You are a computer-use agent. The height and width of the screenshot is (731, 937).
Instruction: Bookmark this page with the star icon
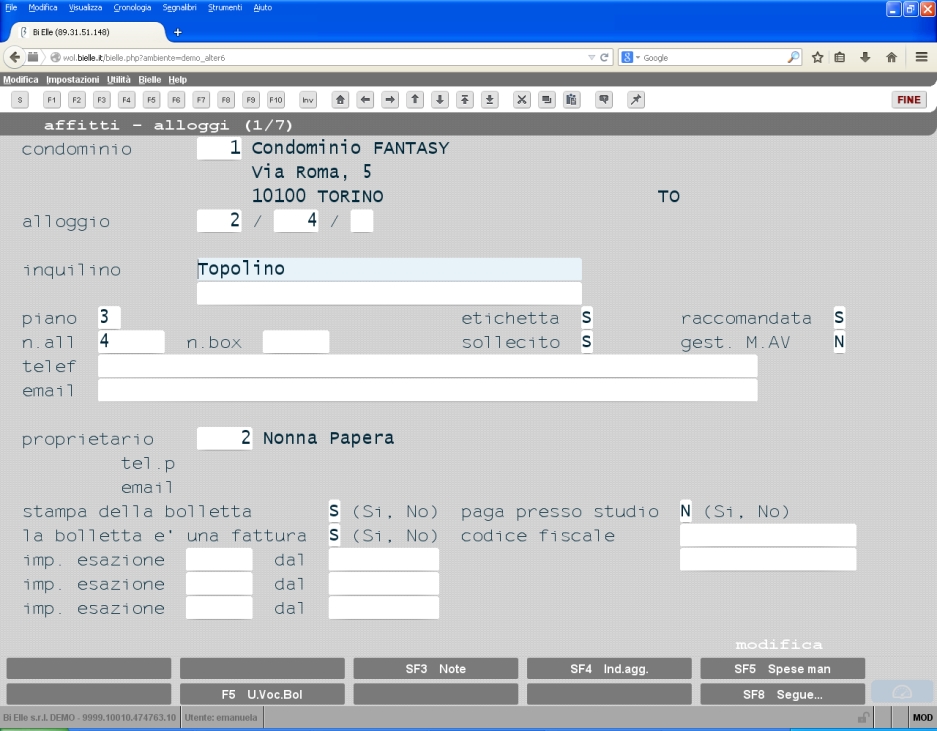click(817, 57)
